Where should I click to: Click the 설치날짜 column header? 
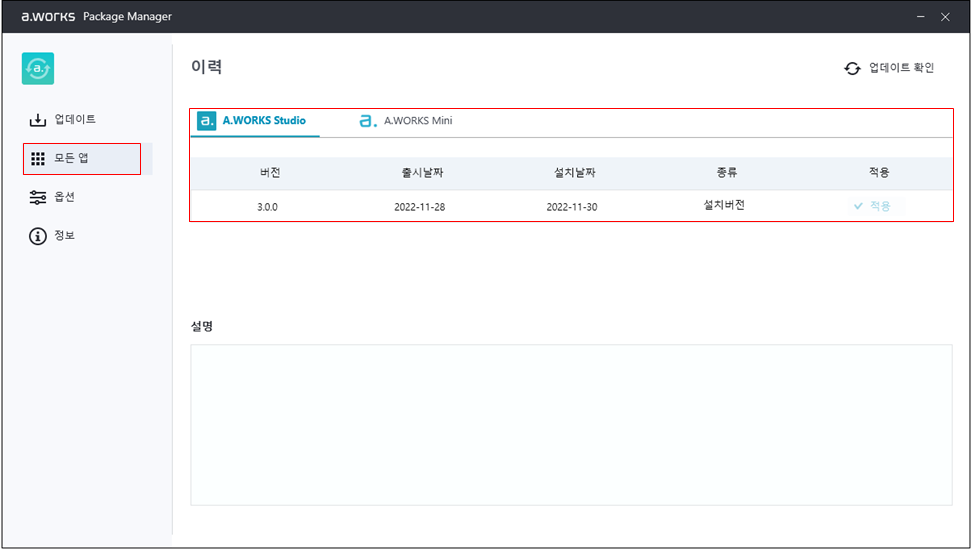pos(575,173)
